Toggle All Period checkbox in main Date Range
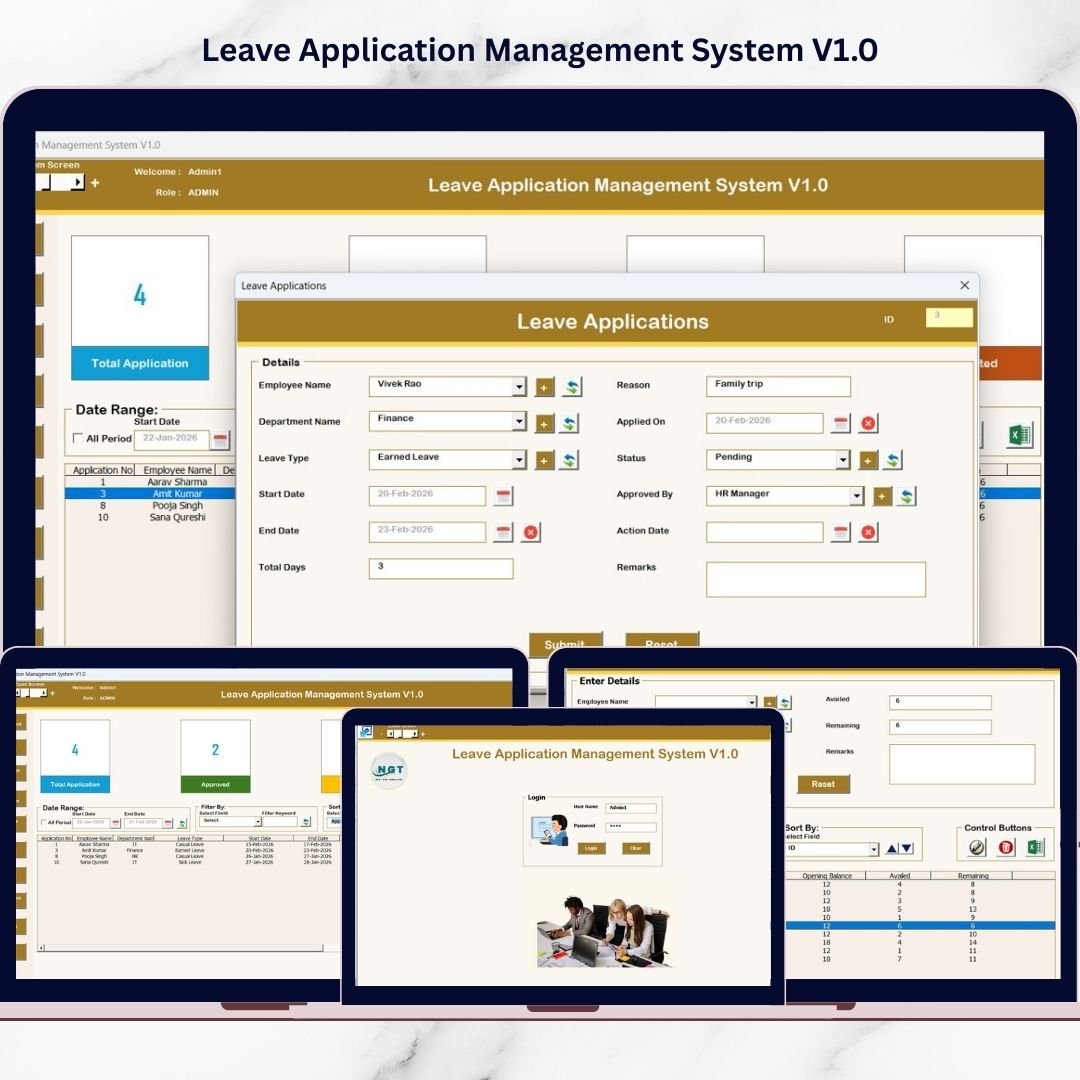The image size is (1080, 1080). (79, 439)
